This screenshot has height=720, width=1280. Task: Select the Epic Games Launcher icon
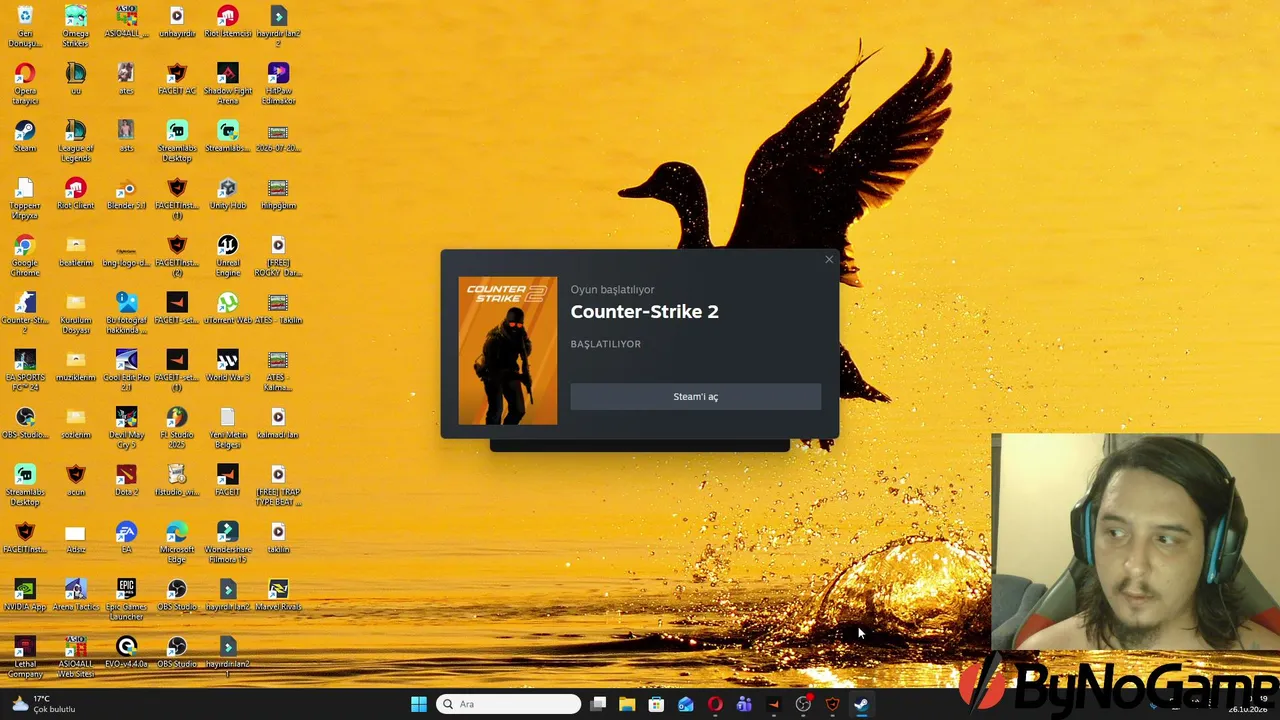126,600
